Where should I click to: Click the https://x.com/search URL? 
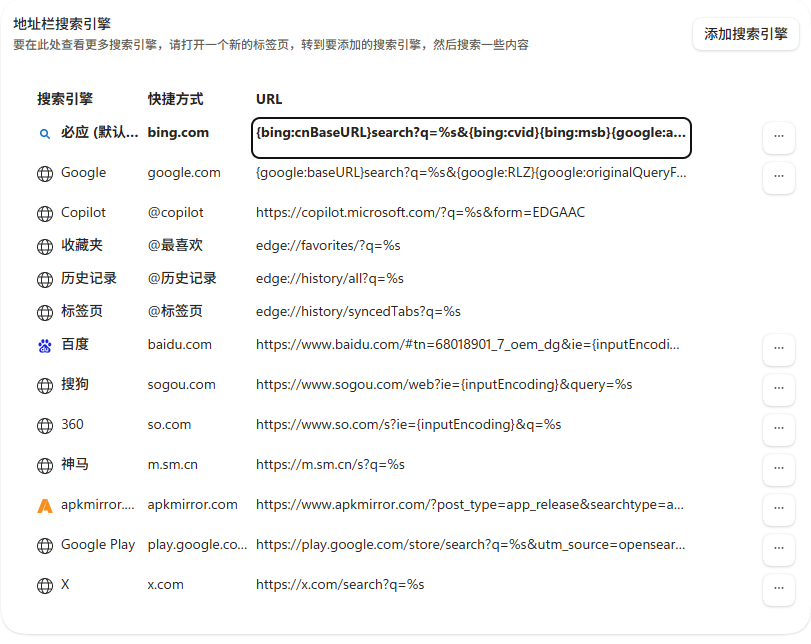coord(340,585)
